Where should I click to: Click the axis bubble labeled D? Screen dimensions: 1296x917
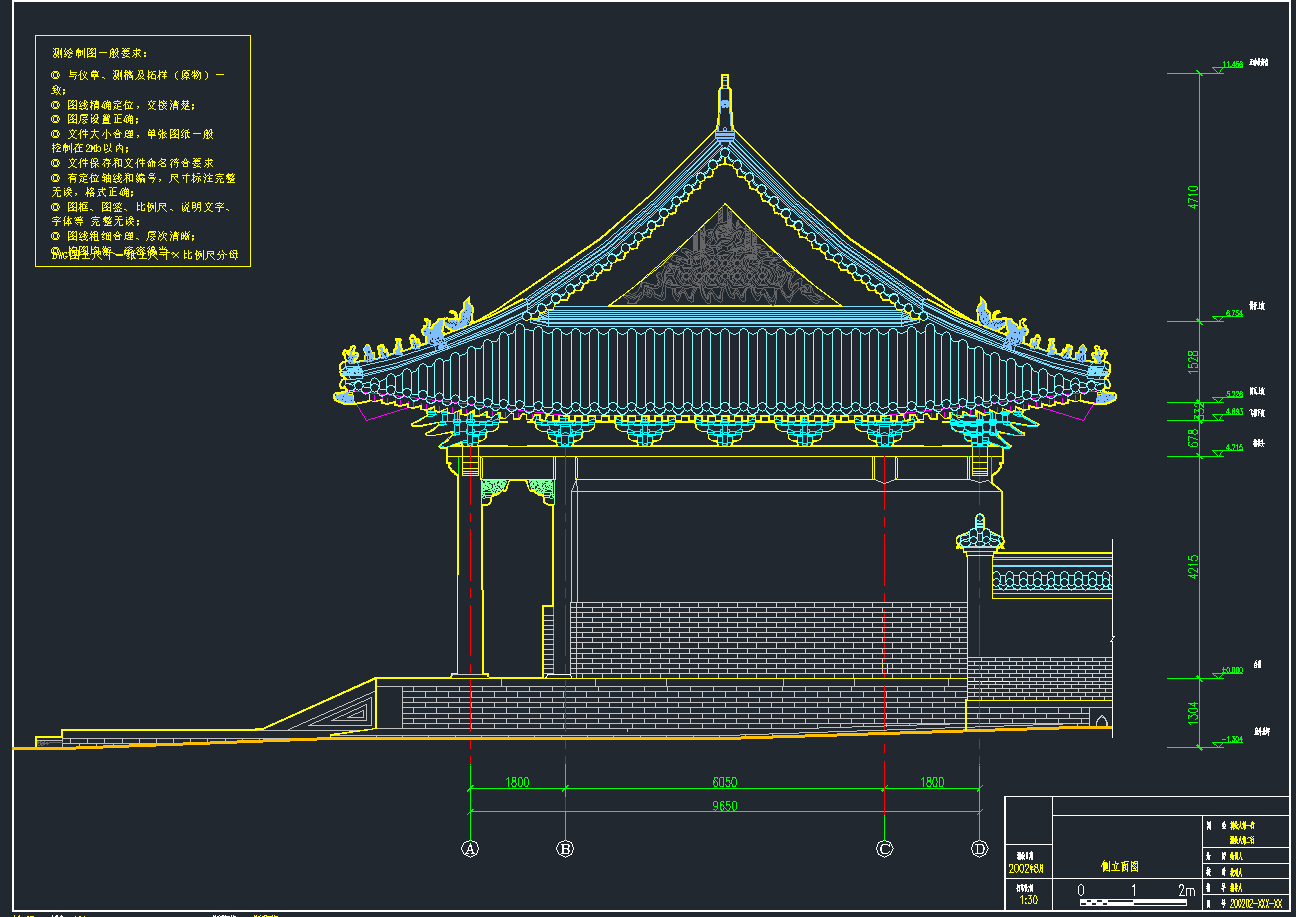coord(979,849)
